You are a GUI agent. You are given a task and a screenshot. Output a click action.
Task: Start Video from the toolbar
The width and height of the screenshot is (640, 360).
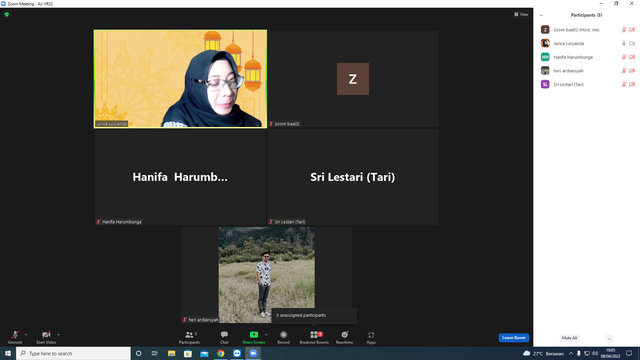click(46, 337)
